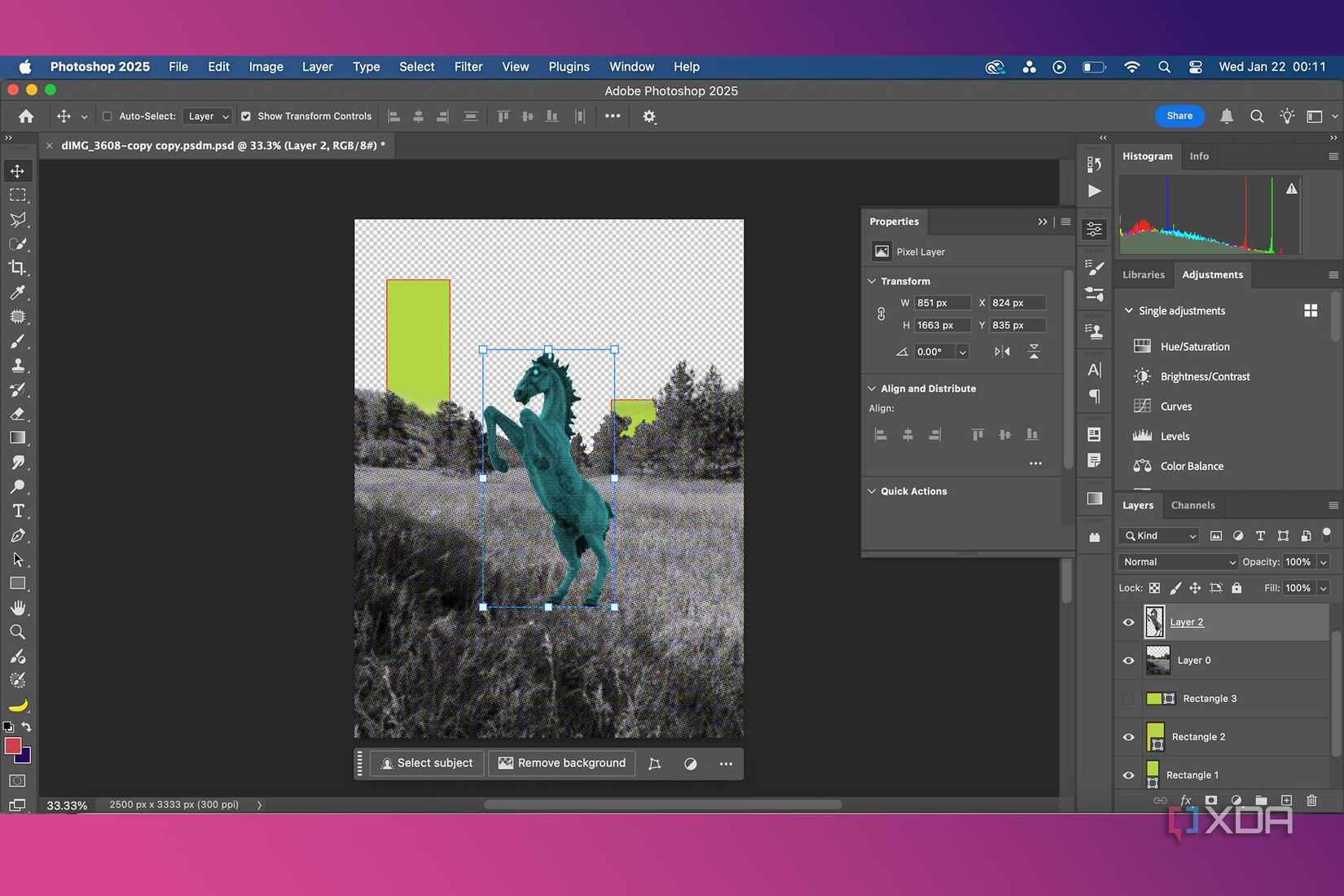
Task: Select the Brush tool
Action: pos(17,341)
